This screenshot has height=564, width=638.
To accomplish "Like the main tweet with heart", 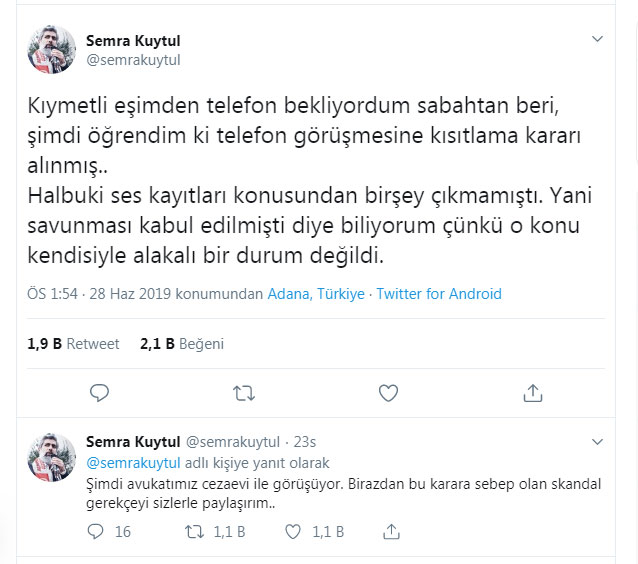I will pyautogui.click(x=388, y=393).
